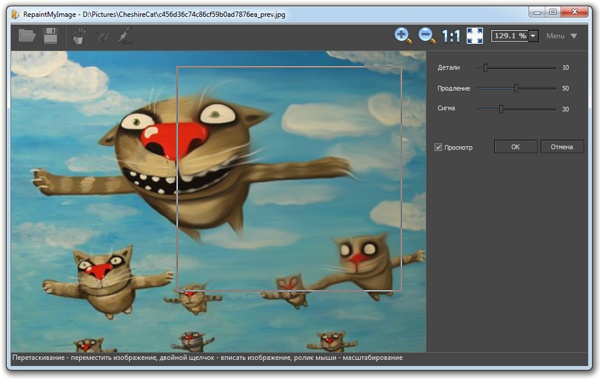This screenshot has width=600, height=379.
Task: Open an image with the folder icon
Action: point(27,36)
